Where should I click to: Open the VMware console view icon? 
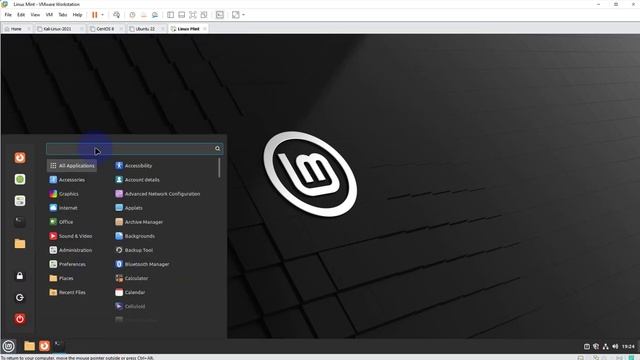point(220,15)
